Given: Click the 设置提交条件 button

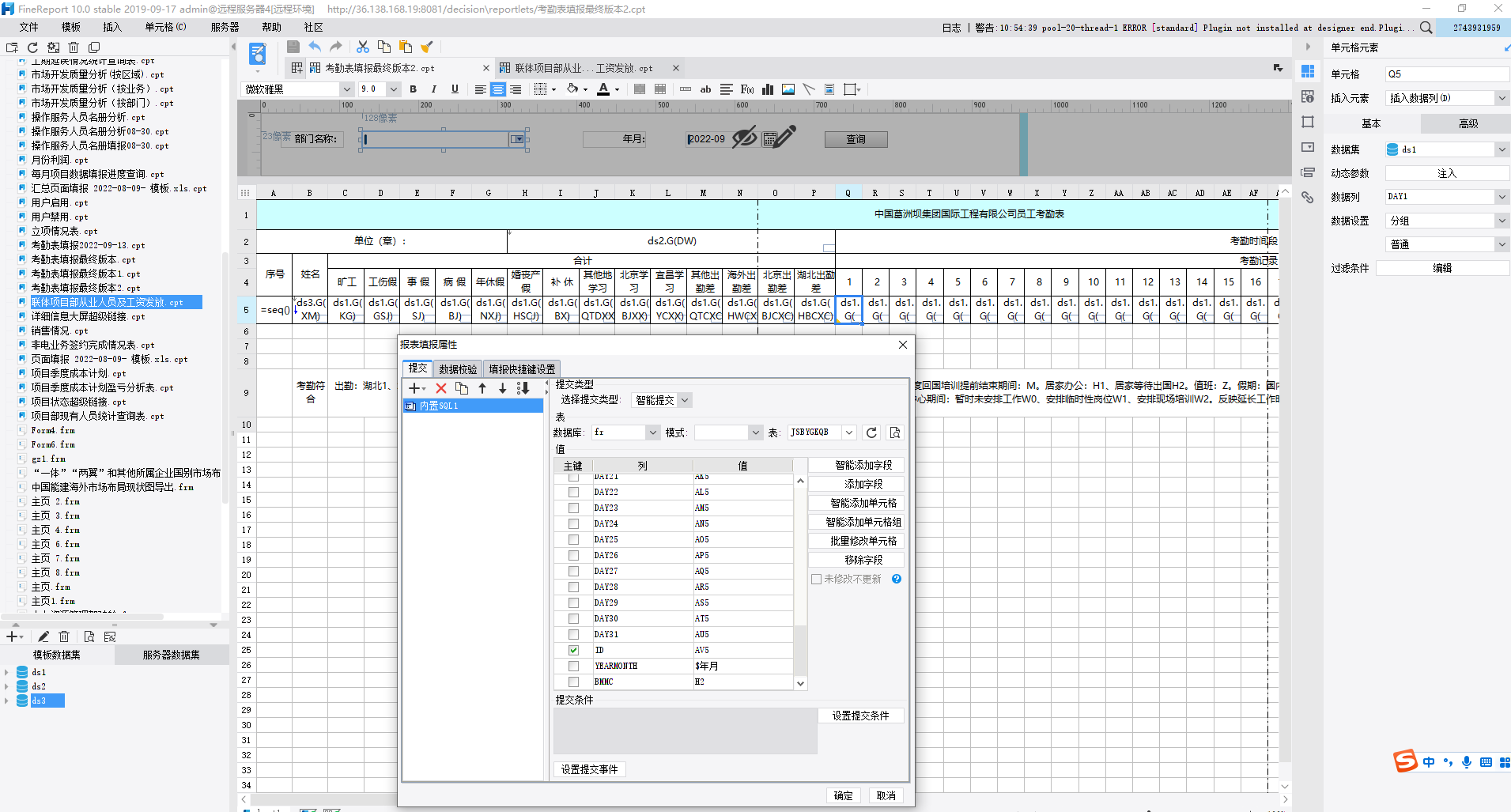Looking at the screenshot, I should click(x=860, y=716).
